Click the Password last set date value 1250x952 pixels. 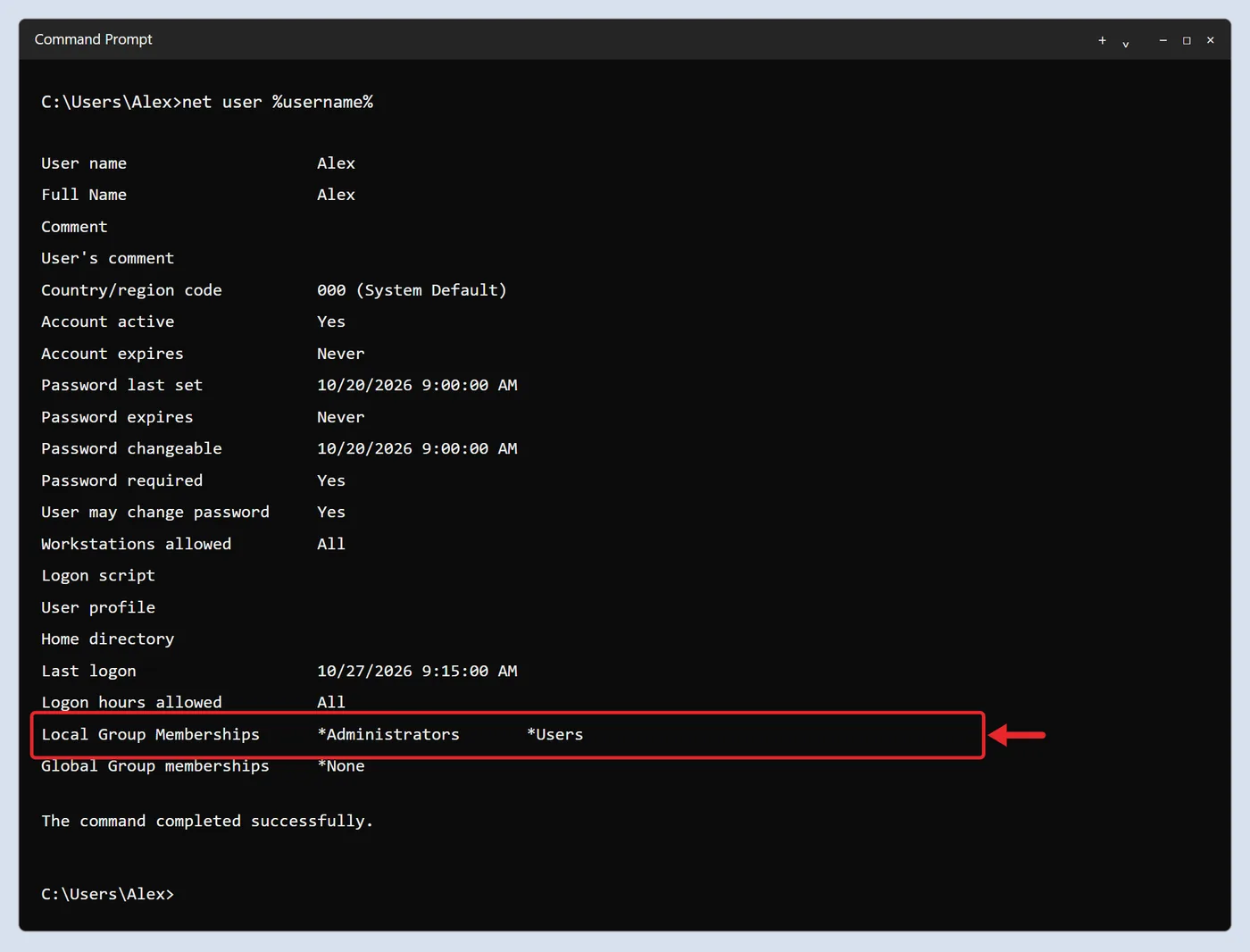tap(417, 385)
